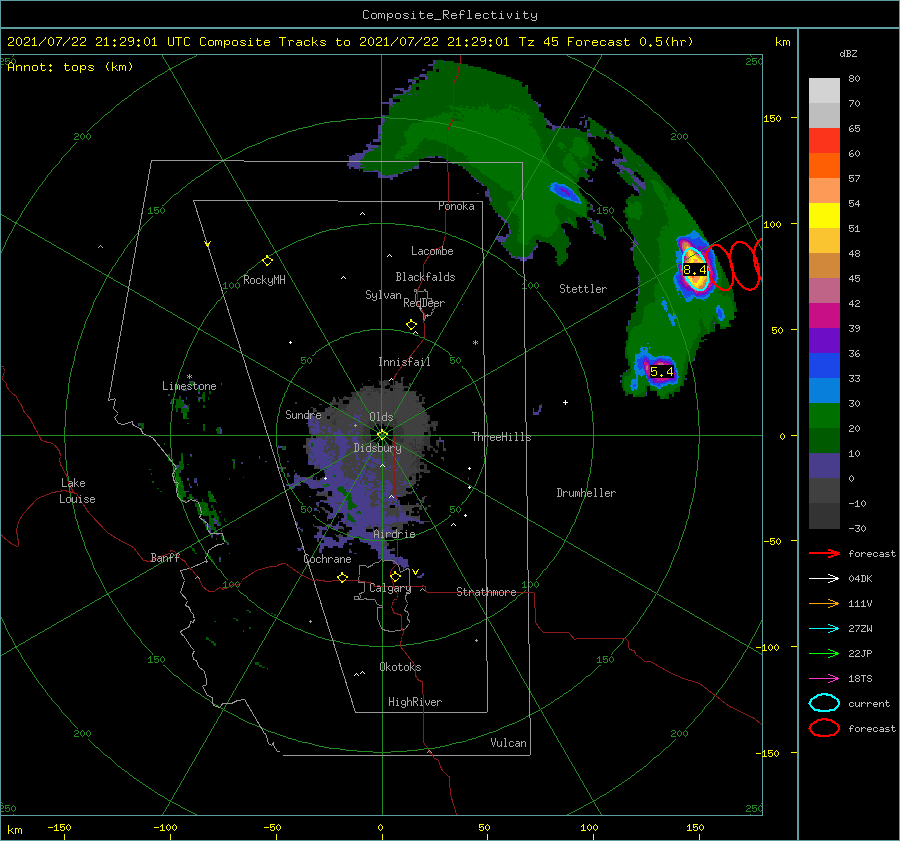Viewport: 900px width, 841px height.
Task: Click the dBZ legend heading
Action: pyautogui.click(x=848, y=54)
